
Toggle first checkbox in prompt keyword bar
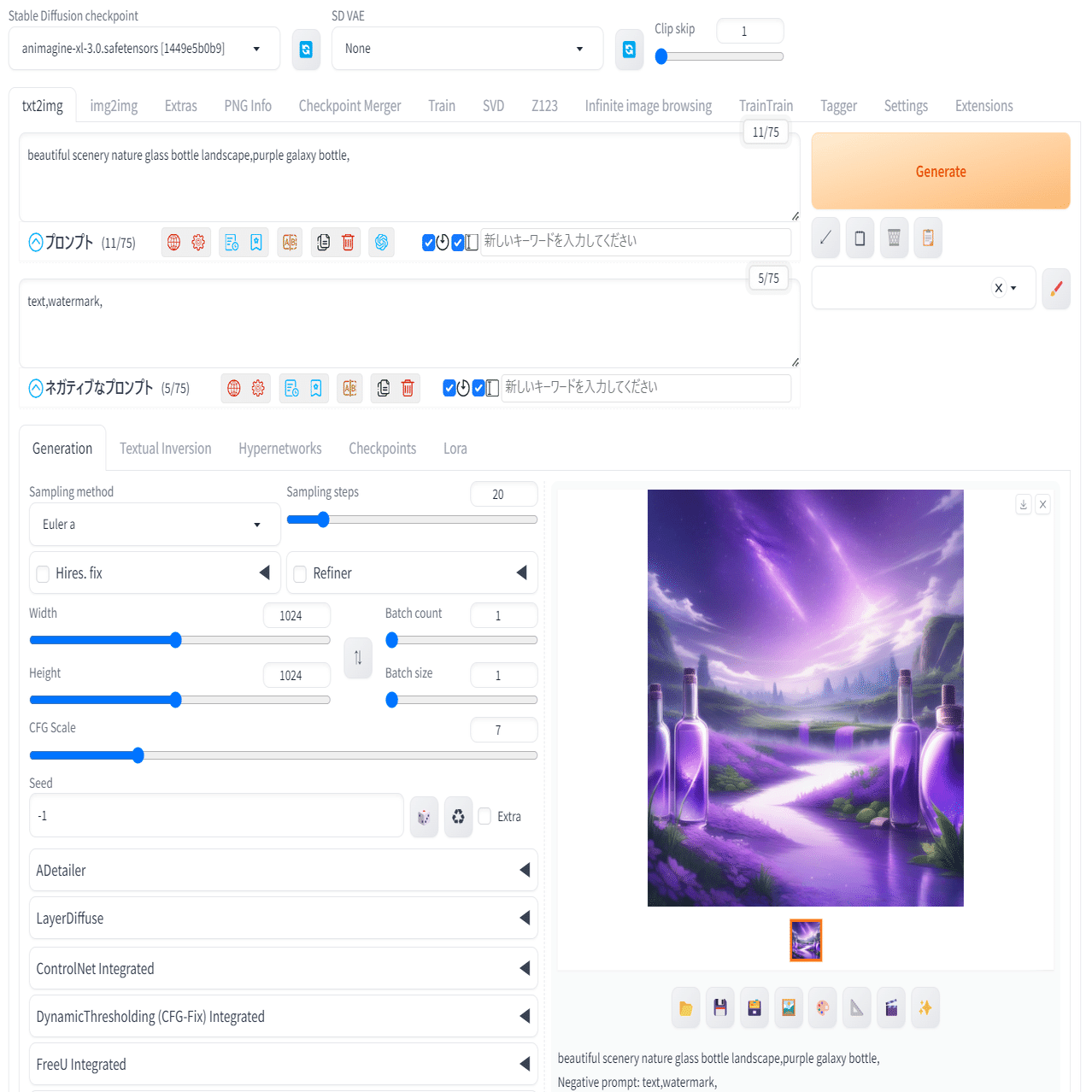429,243
